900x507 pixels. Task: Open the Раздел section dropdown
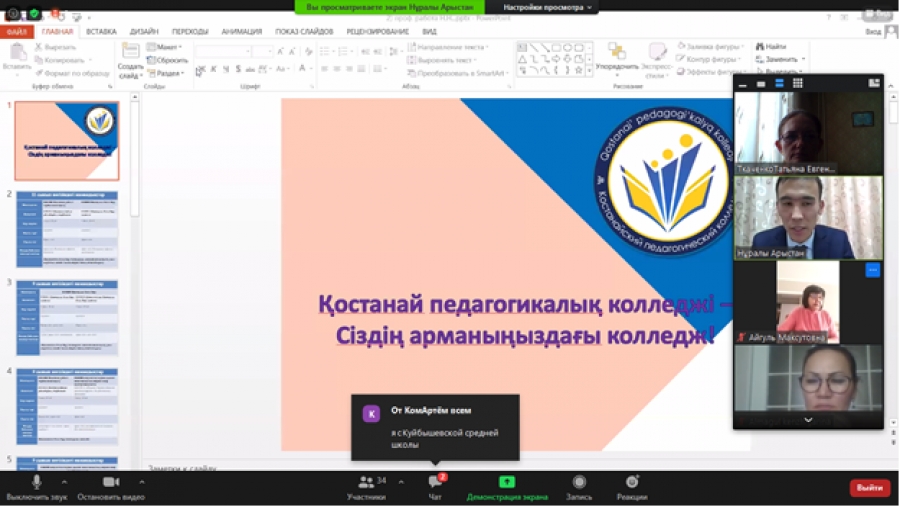click(x=166, y=73)
